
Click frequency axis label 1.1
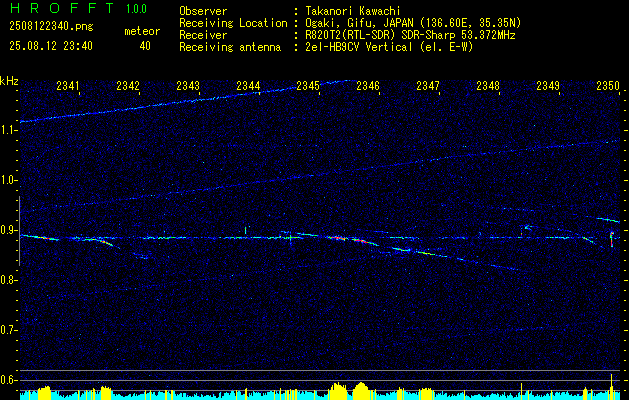click(9, 130)
